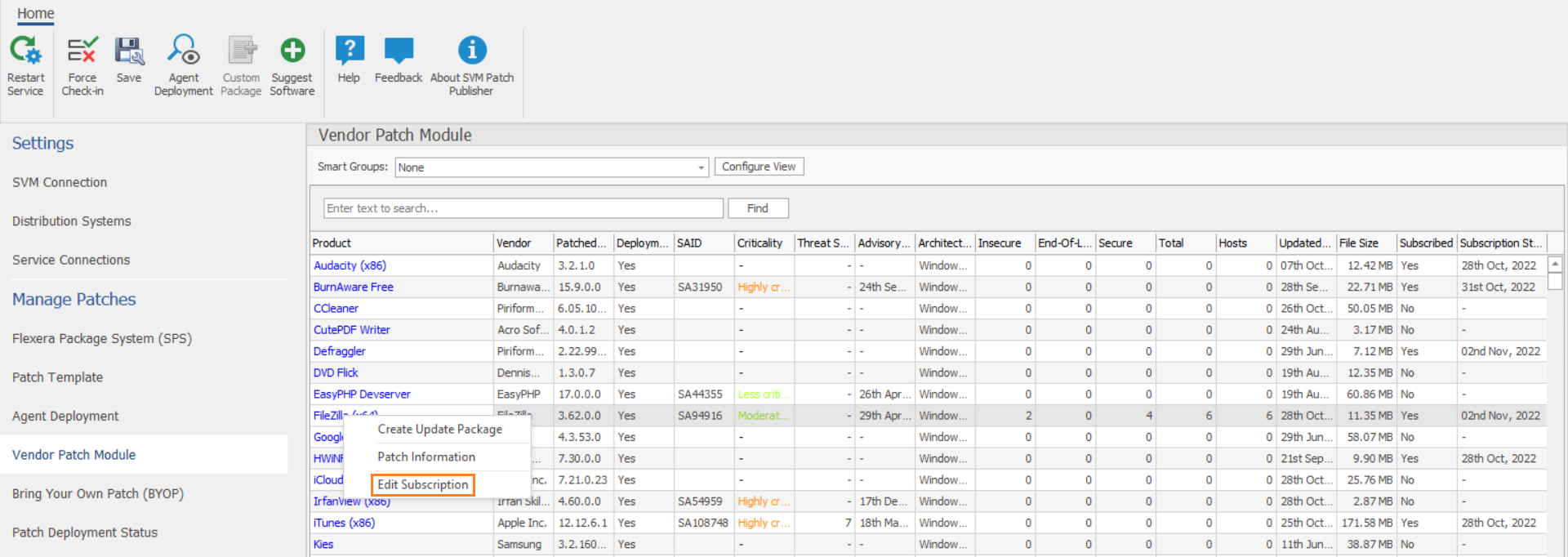Open Agent Deployment from the top toolbar
The height and width of the screenshot is (557, 1568).
[184, 65]
